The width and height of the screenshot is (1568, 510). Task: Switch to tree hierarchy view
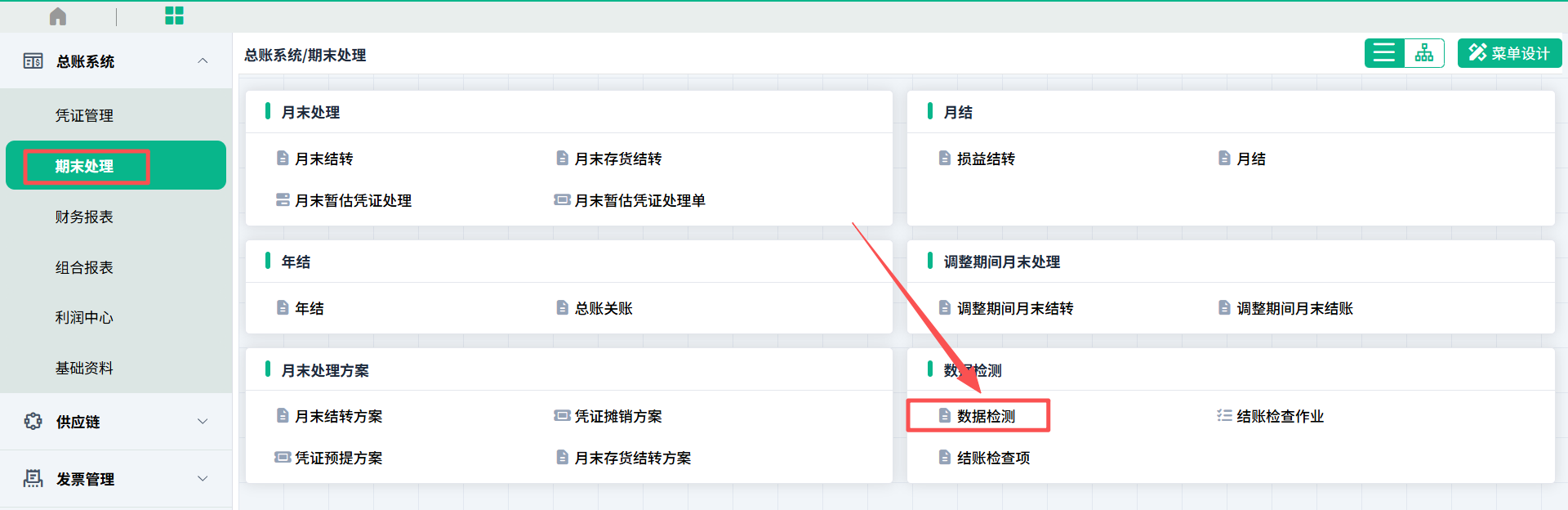[x=1424, y=53]
